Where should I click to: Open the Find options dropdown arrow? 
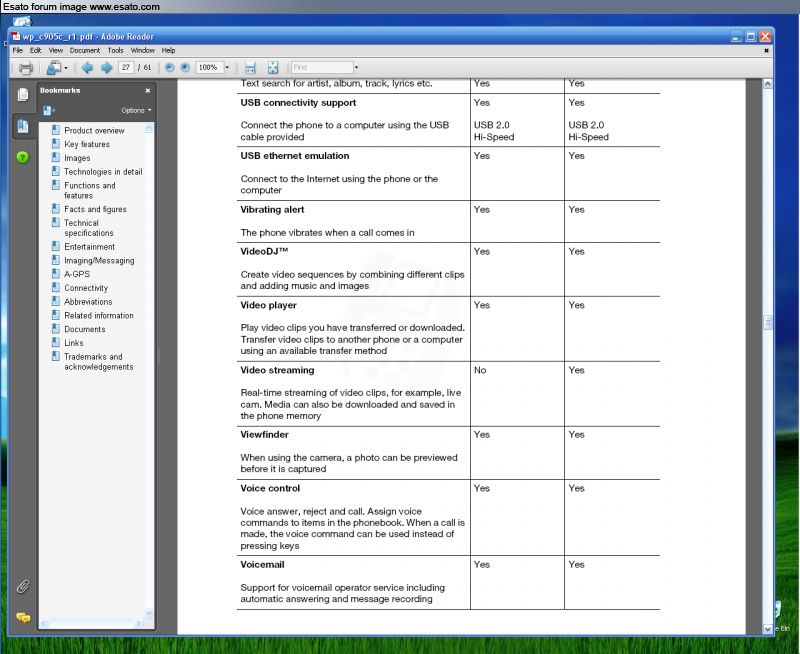tap(356, 67)
